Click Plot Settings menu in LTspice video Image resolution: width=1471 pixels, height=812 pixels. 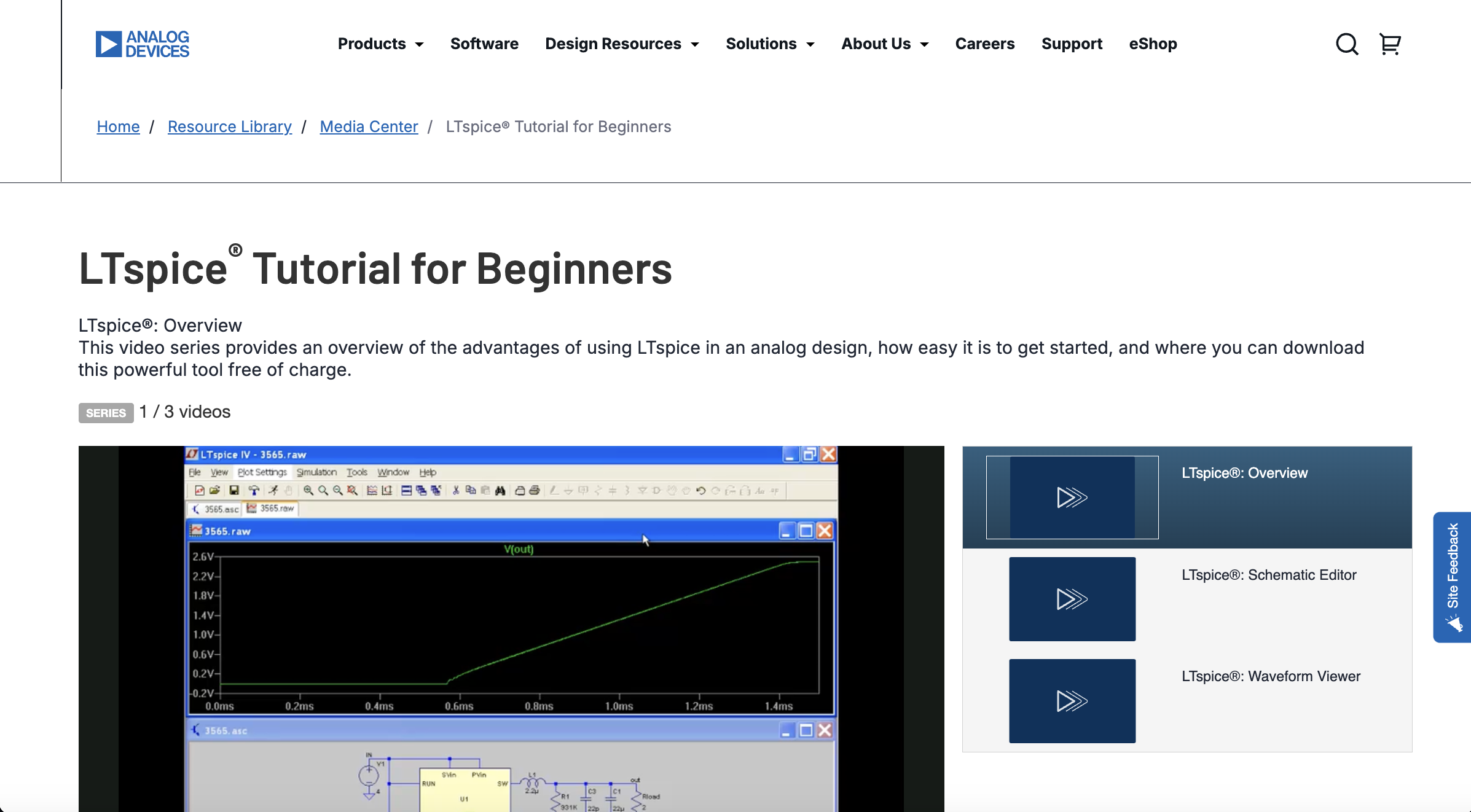[262, 472]
